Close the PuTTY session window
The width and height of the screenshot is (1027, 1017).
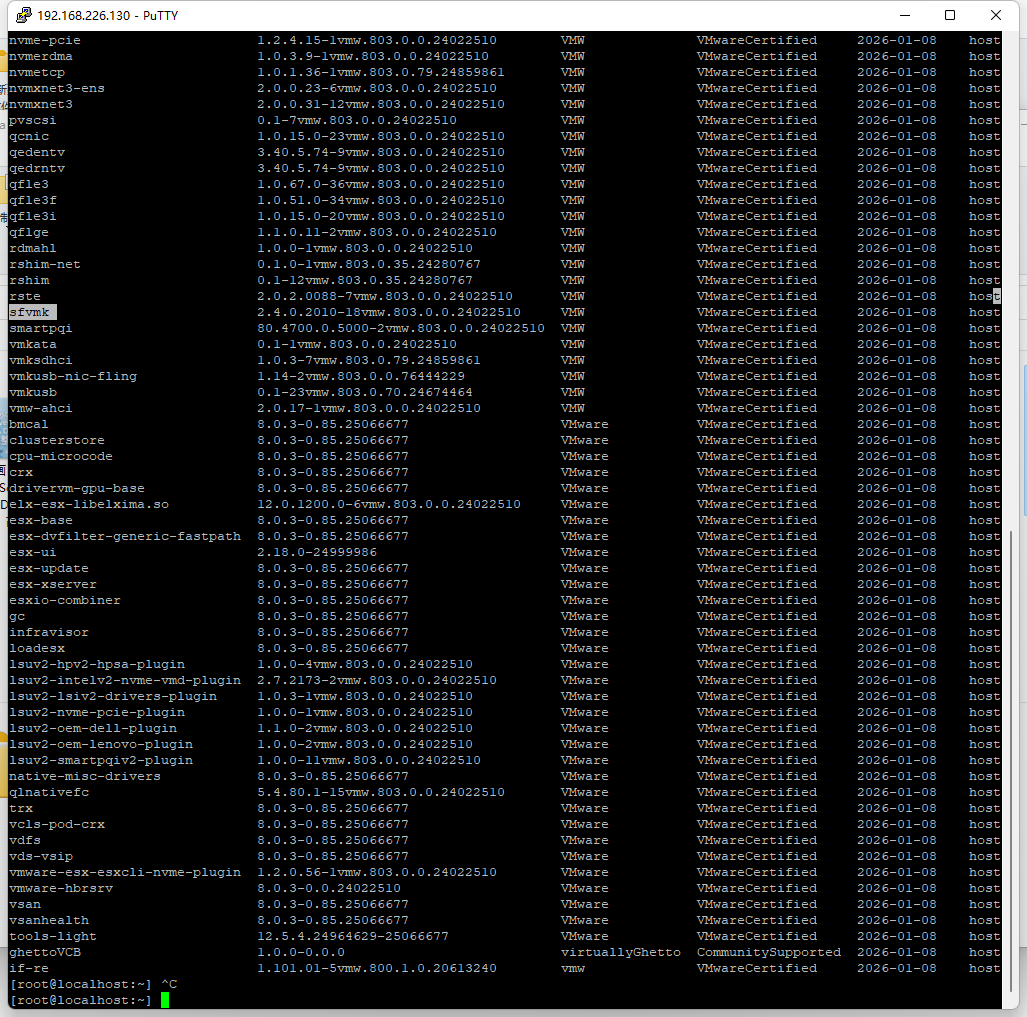click(996, 15)
